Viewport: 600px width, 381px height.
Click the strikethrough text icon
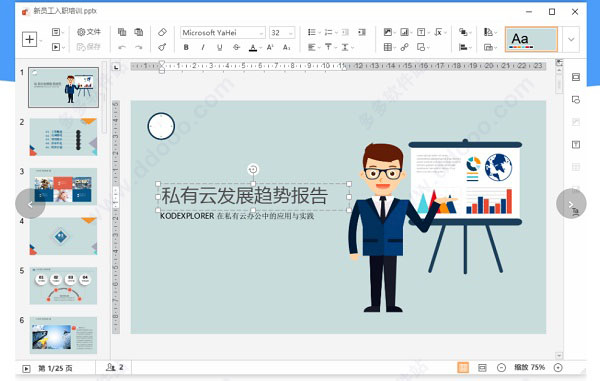click(x=236, y=47)
